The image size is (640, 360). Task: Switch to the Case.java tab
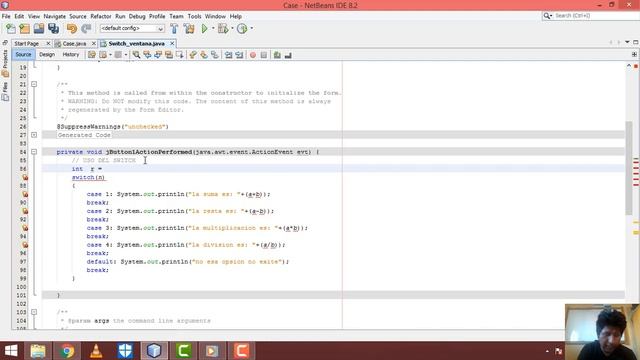[x=74, y=43]
